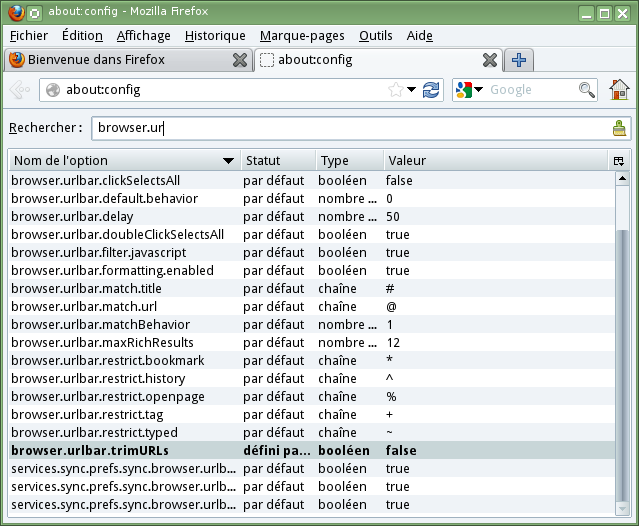Image resolution: width=639 pixels, height=526 pixels.
Task: Open URL history dropdown next to star
Action: (x=412, y=90)
